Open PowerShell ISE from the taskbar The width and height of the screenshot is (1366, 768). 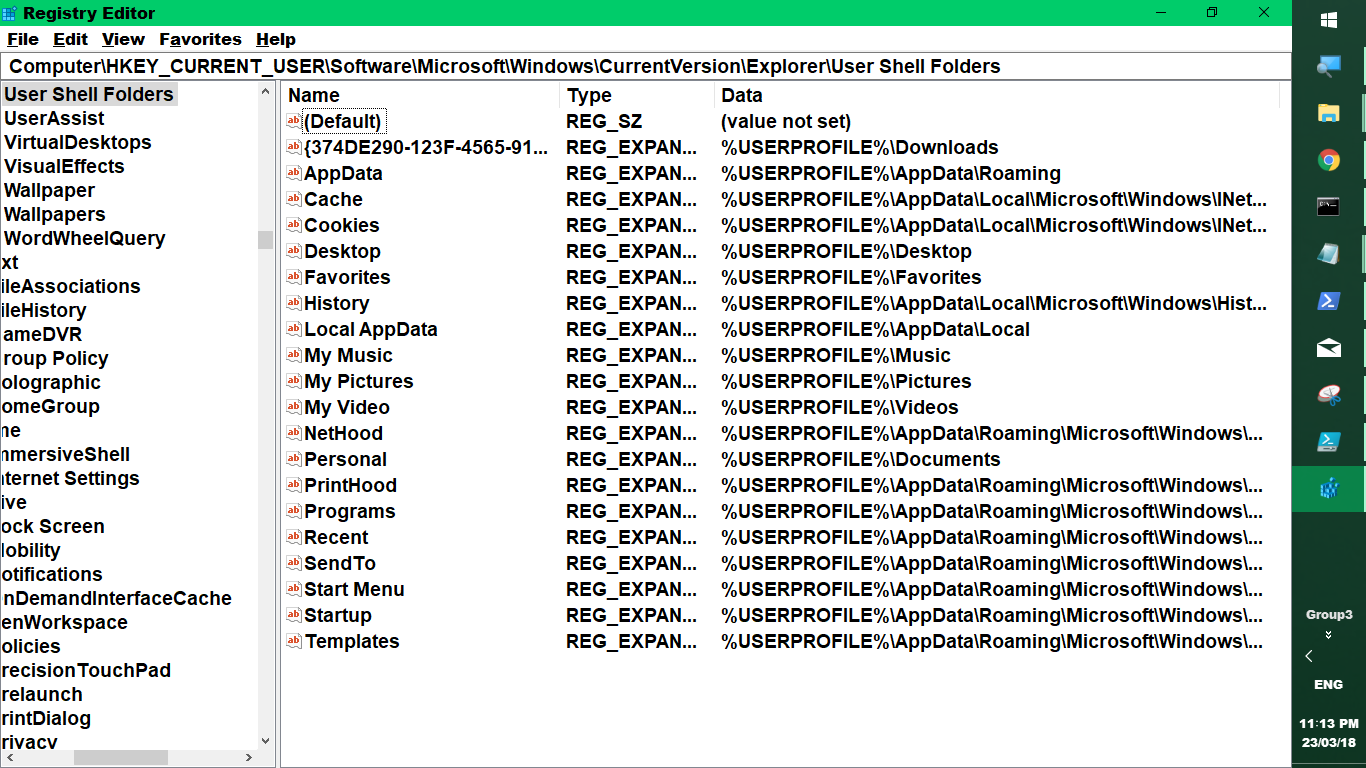click(x=1329, y=442)
